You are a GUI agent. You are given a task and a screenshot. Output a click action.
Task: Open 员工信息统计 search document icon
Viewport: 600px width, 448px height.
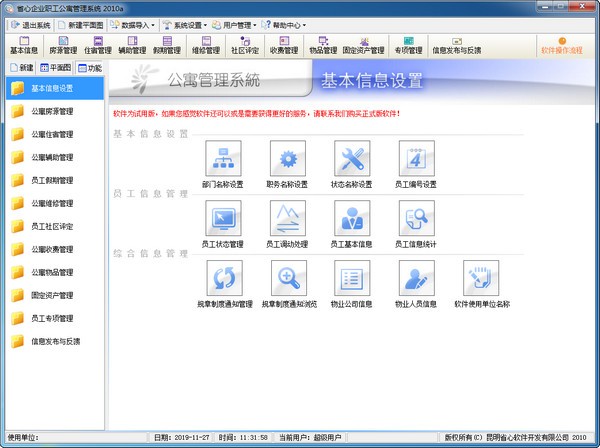click(x=416, y=217)
